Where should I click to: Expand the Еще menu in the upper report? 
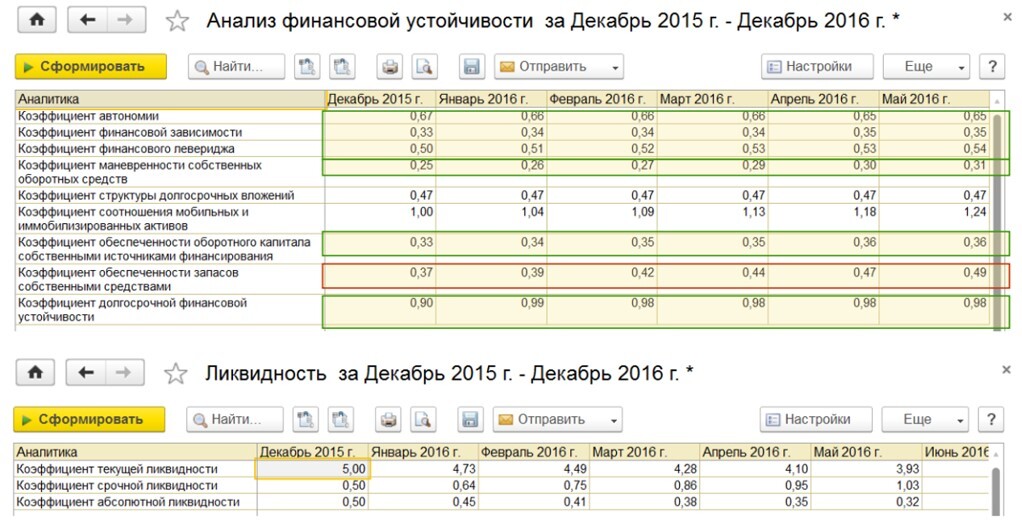926,66
